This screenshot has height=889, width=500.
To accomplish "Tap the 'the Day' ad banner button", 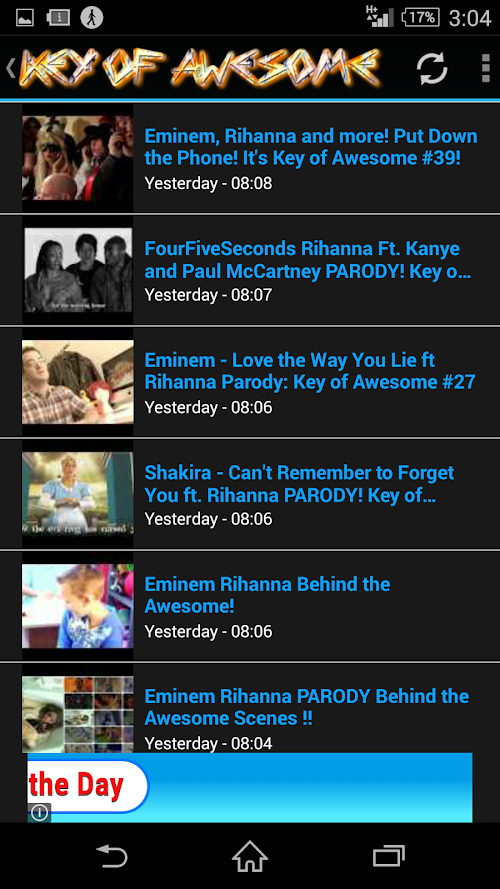I will point(88,785).
